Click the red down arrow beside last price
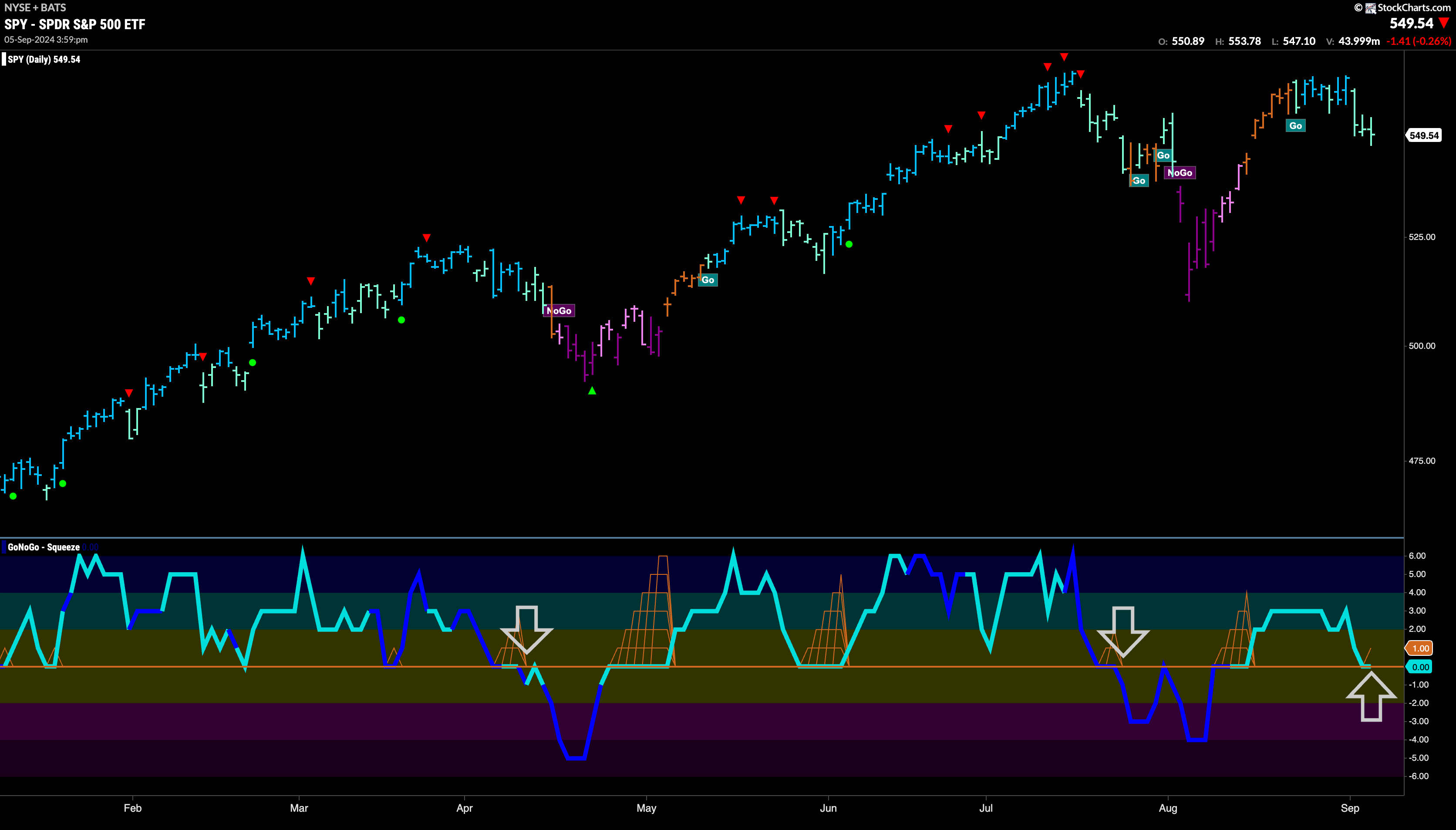1456x830 pixels. pyautogui.click(x=1444, y=24)
